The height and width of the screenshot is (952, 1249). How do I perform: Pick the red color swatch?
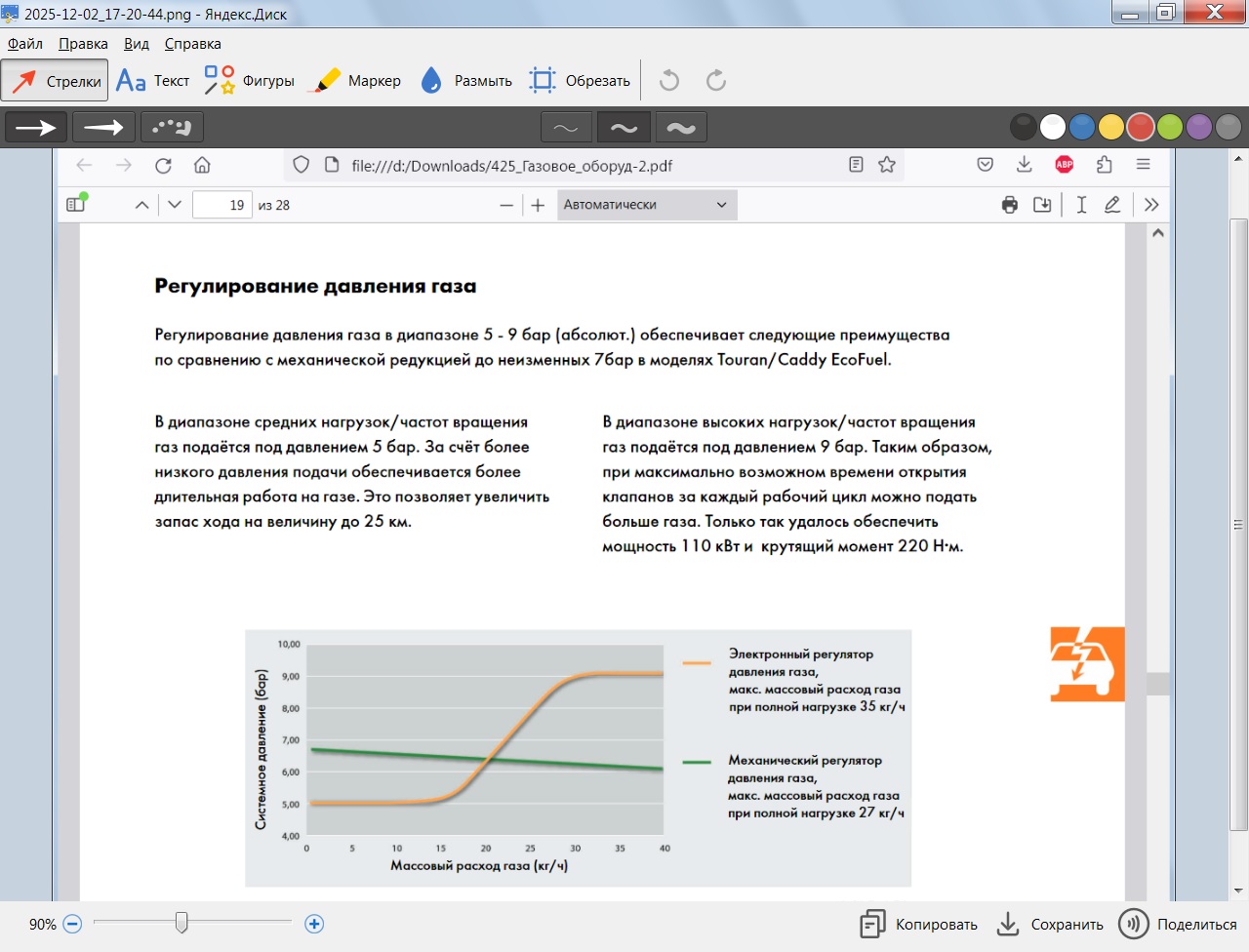pos(1141,127)
